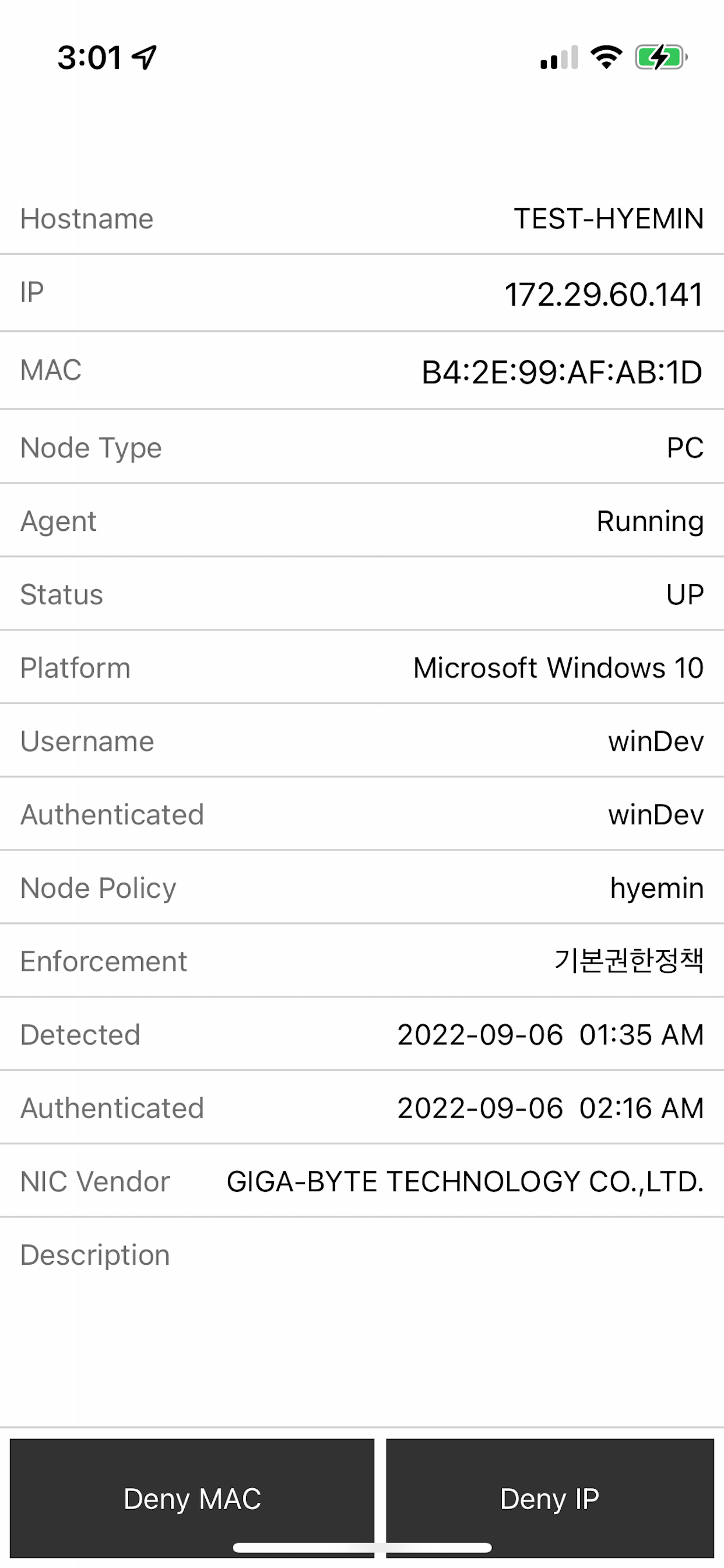The width and height of the screenshot is (724, 1568).
Task: Tap the Platform label
Action: pyautogui.click(x=75, y=668)
